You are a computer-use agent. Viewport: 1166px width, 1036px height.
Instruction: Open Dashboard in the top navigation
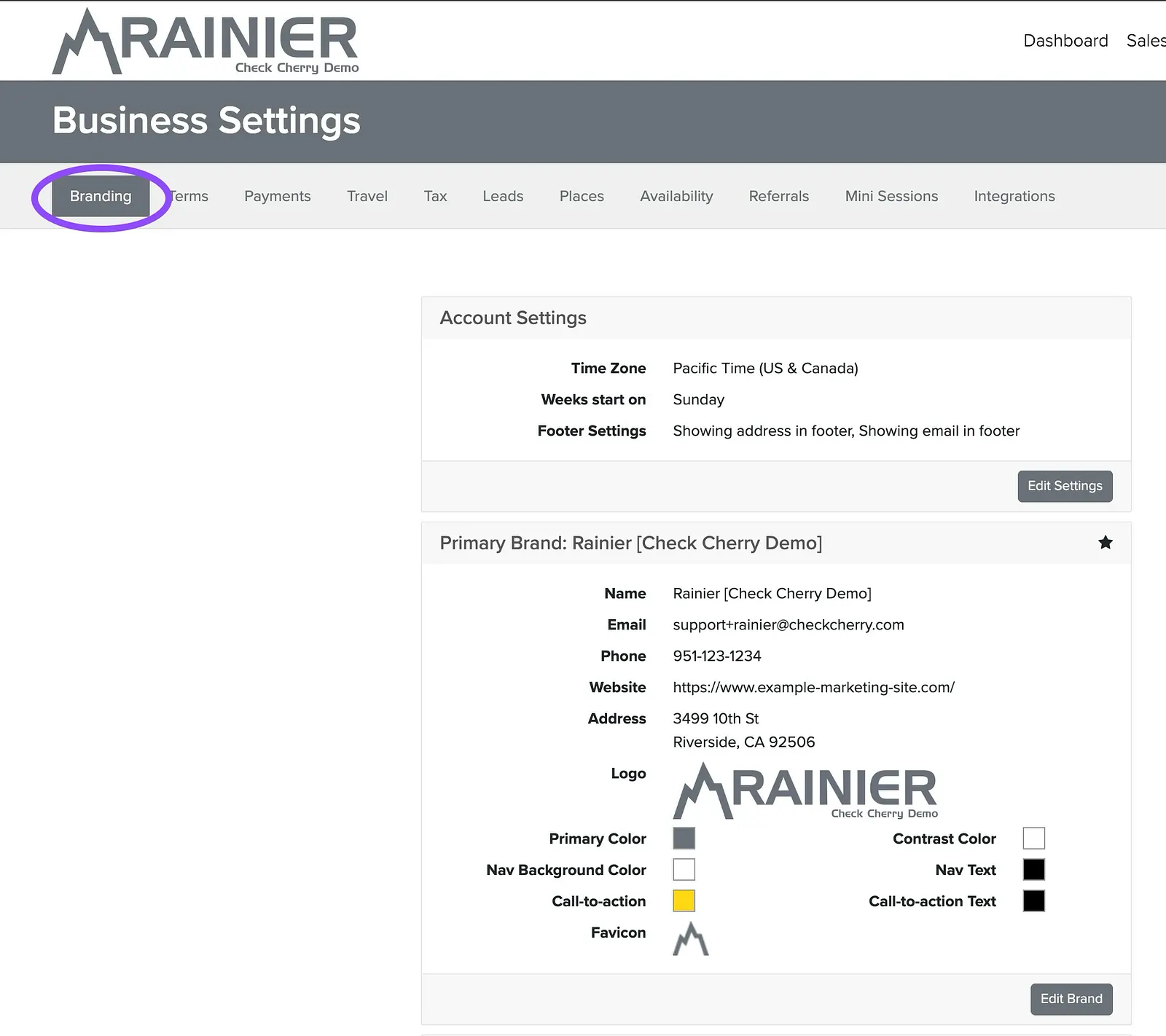pyautogui.click(x=1065, y=41)
